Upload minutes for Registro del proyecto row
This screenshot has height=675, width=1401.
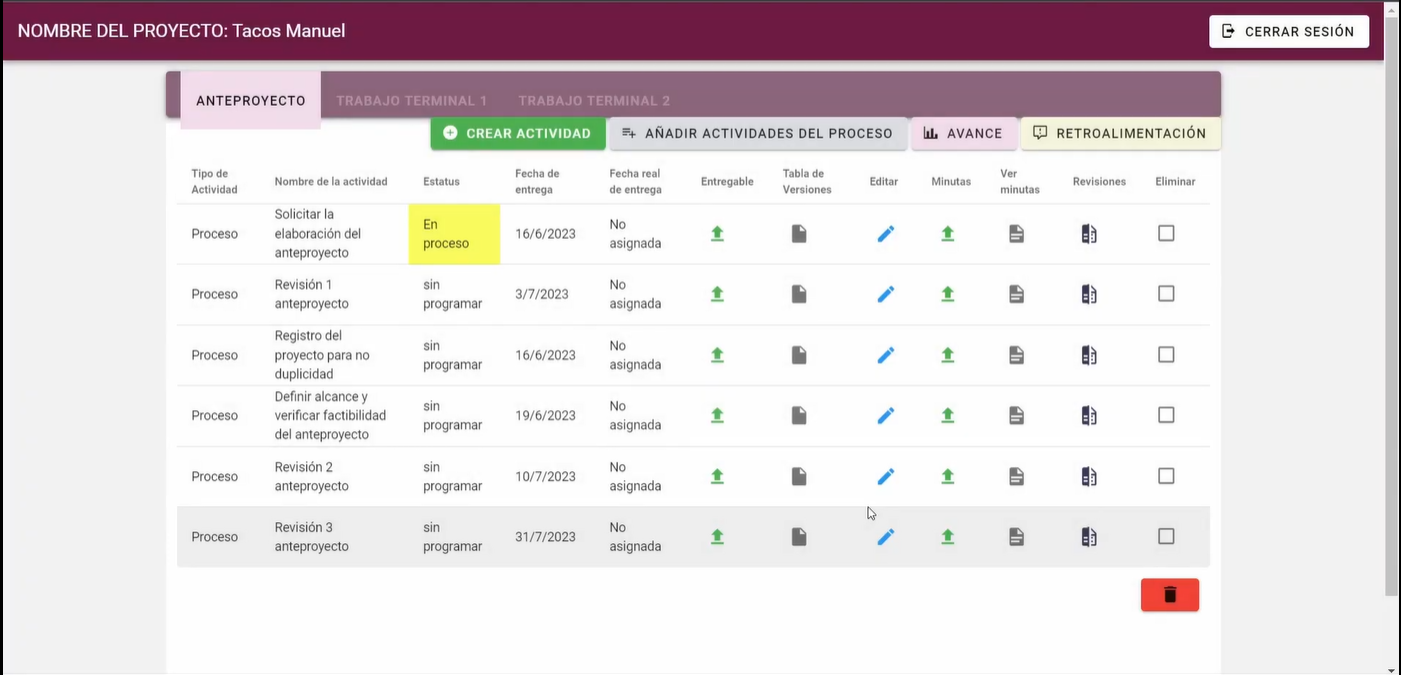click(x=947, y=355)
